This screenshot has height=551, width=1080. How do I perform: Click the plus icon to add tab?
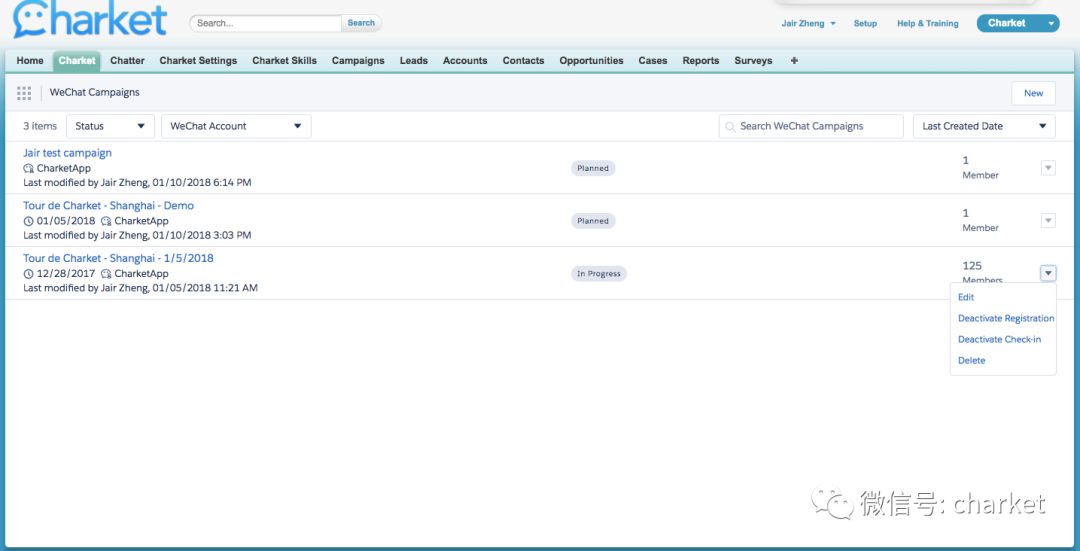click(x=794, y=61)
